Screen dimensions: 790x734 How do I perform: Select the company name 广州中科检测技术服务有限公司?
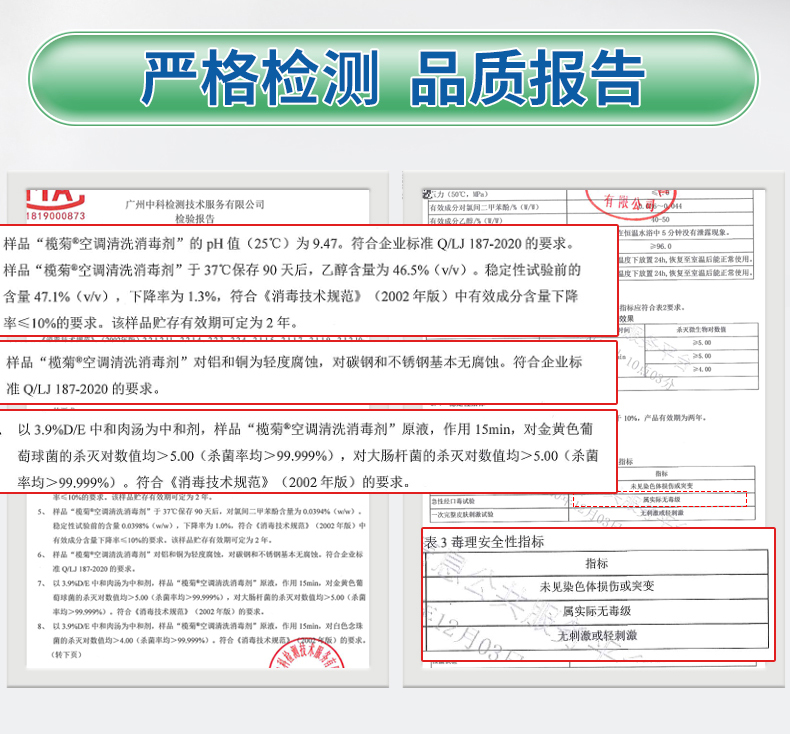[x=195, y=204]
